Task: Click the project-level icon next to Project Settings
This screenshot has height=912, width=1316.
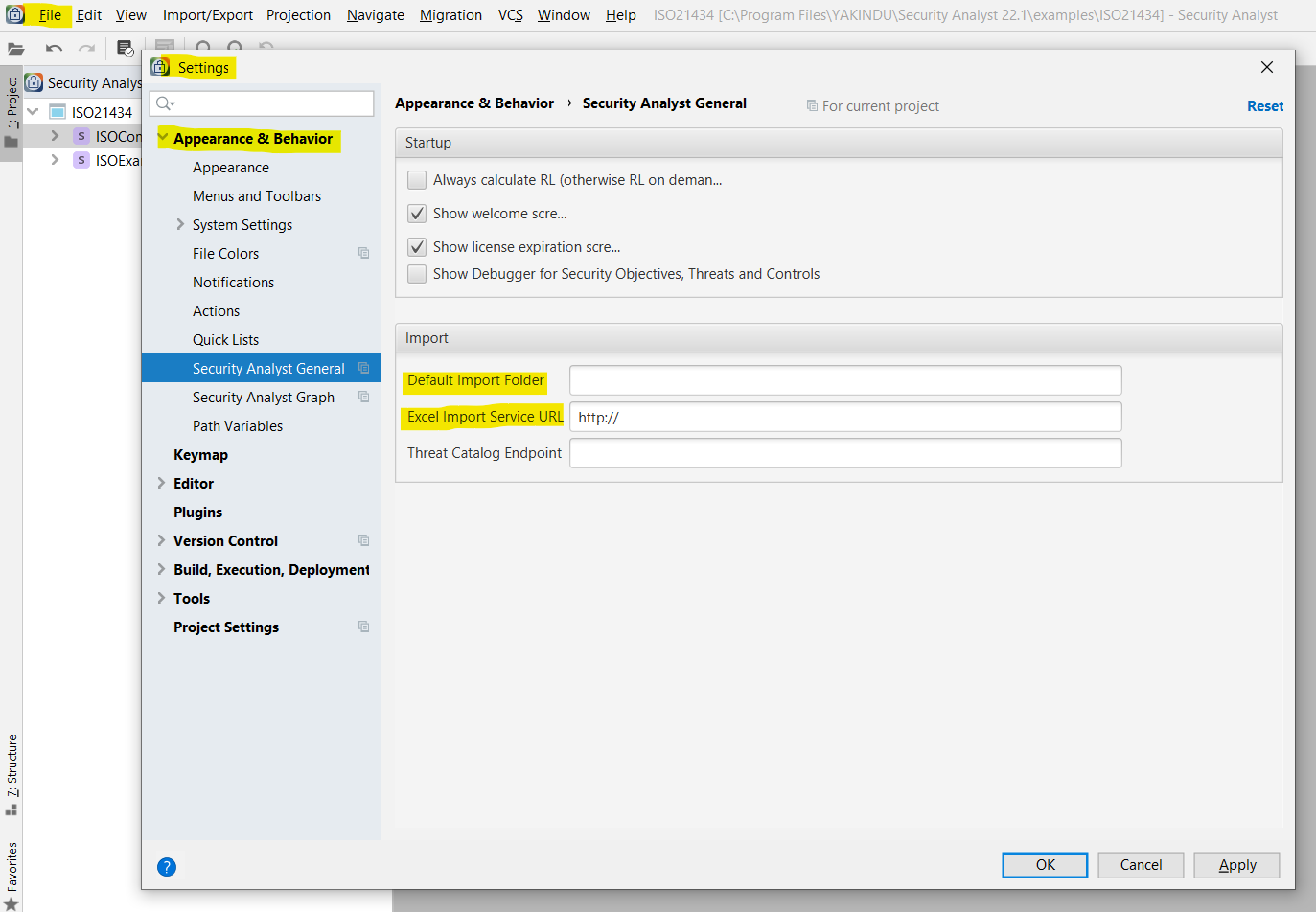Action: (x=364, y=627)
